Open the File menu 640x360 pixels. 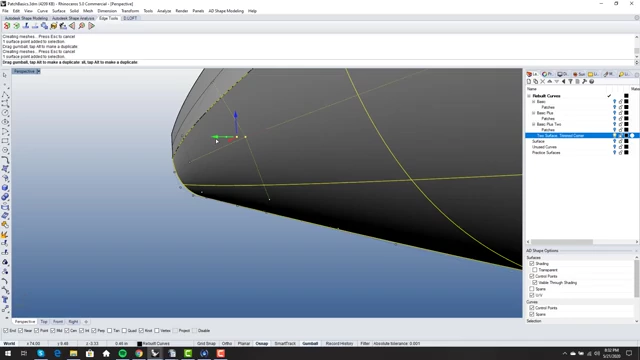pyautogui.click(x=5, y=11)
